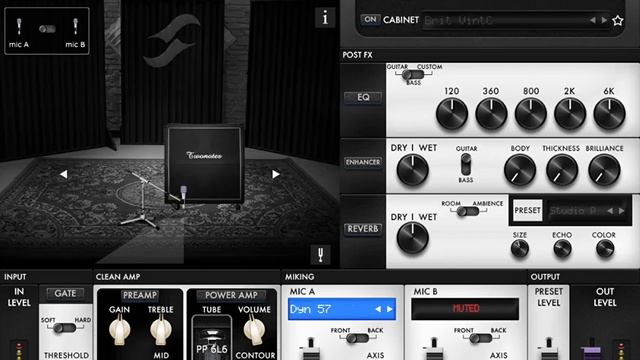Click the Reverb SIZE knob
Viewport: 640px width, 360px height.
pyautogui.click(x=520, y=249)
